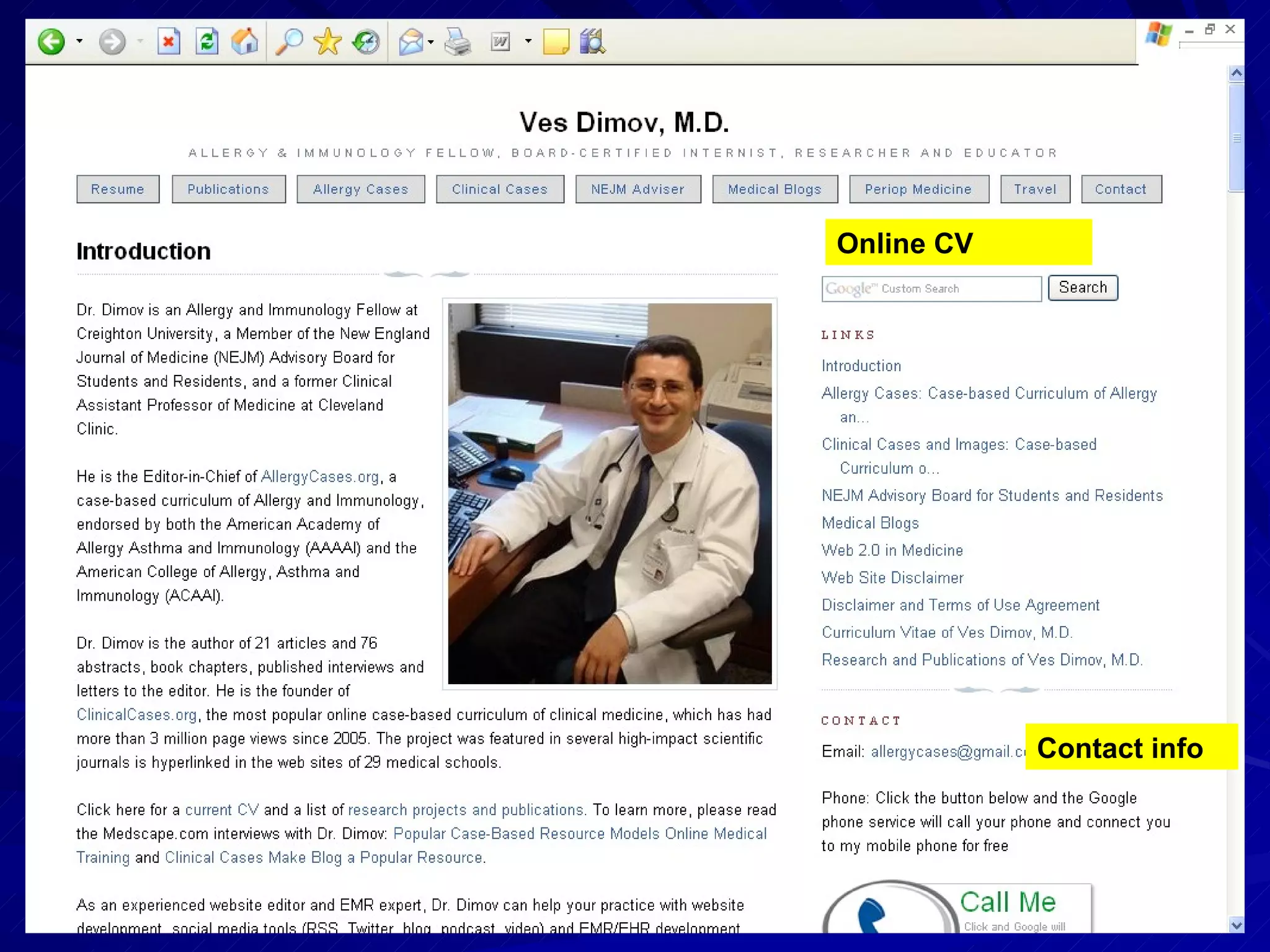Viewport: 1270px width, 952px height.
Task: Click the Print icon
Action: (x=458, y=42)
